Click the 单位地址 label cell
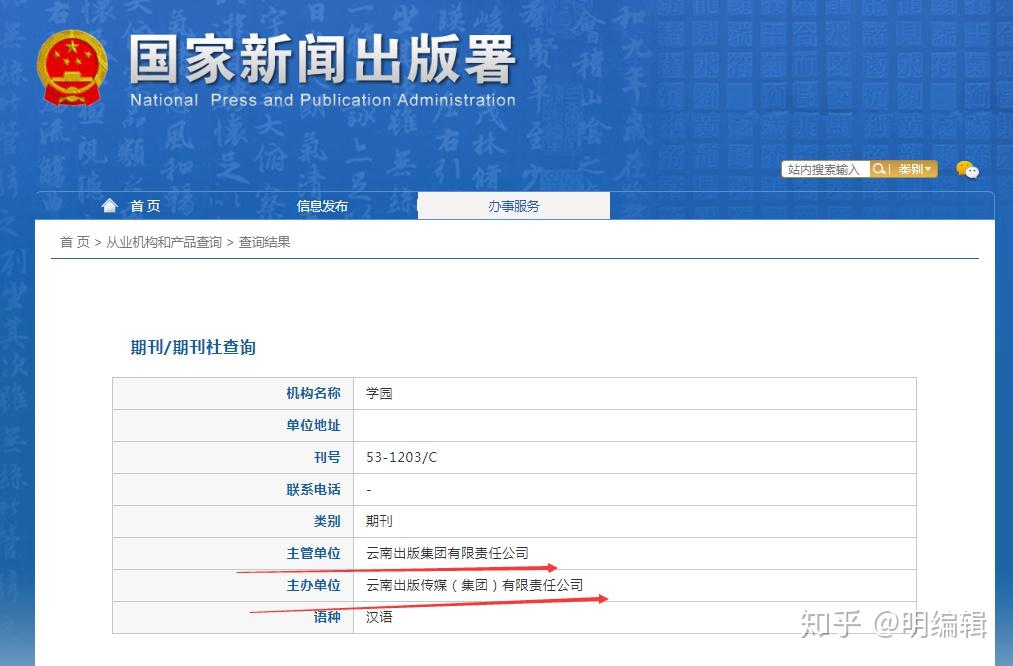 (233, 426)
